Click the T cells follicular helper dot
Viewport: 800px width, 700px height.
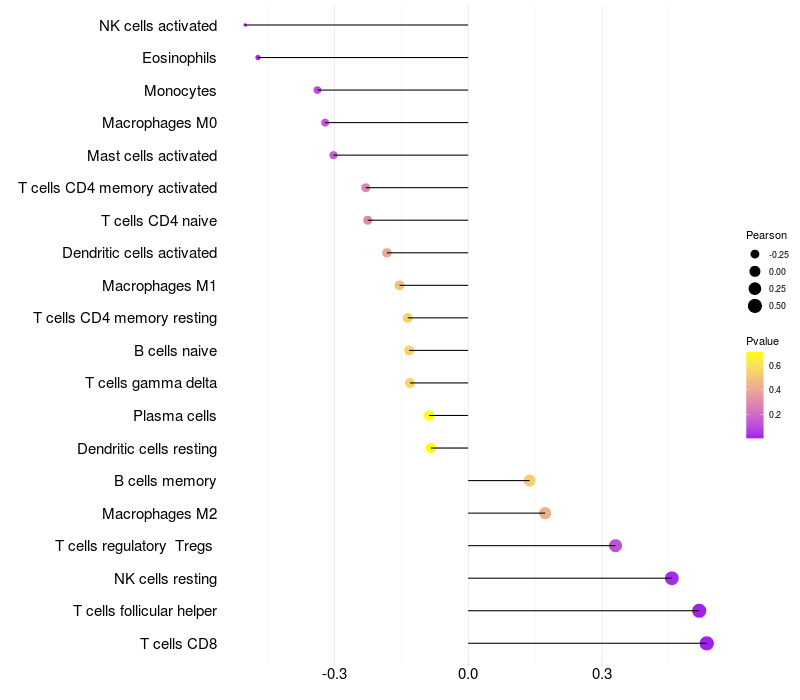pos(699,611)
